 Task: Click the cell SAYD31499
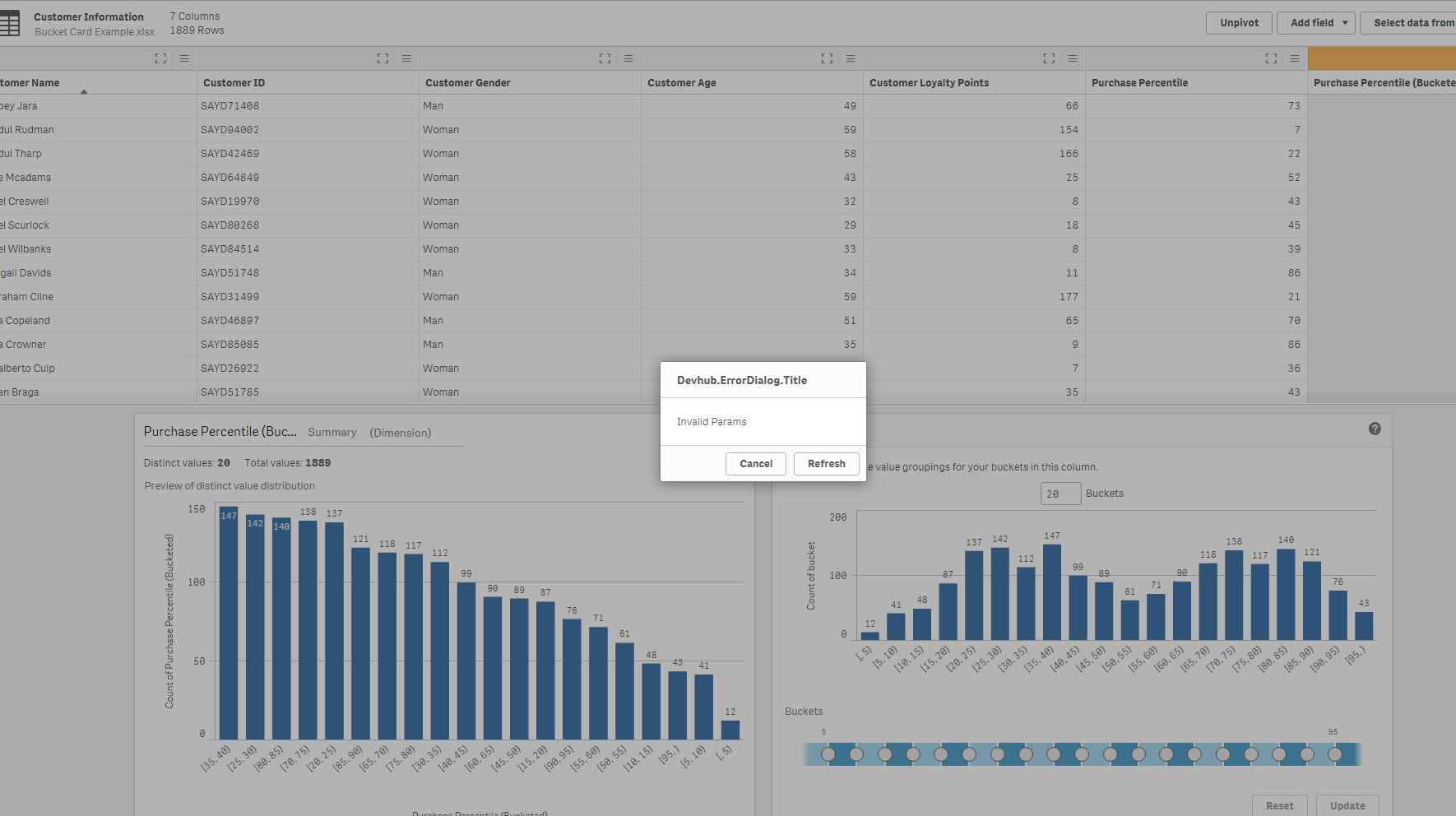coord(308,297)
